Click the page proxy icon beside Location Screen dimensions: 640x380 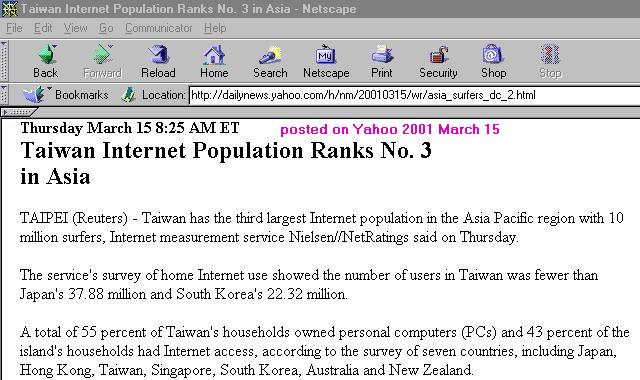129,95
